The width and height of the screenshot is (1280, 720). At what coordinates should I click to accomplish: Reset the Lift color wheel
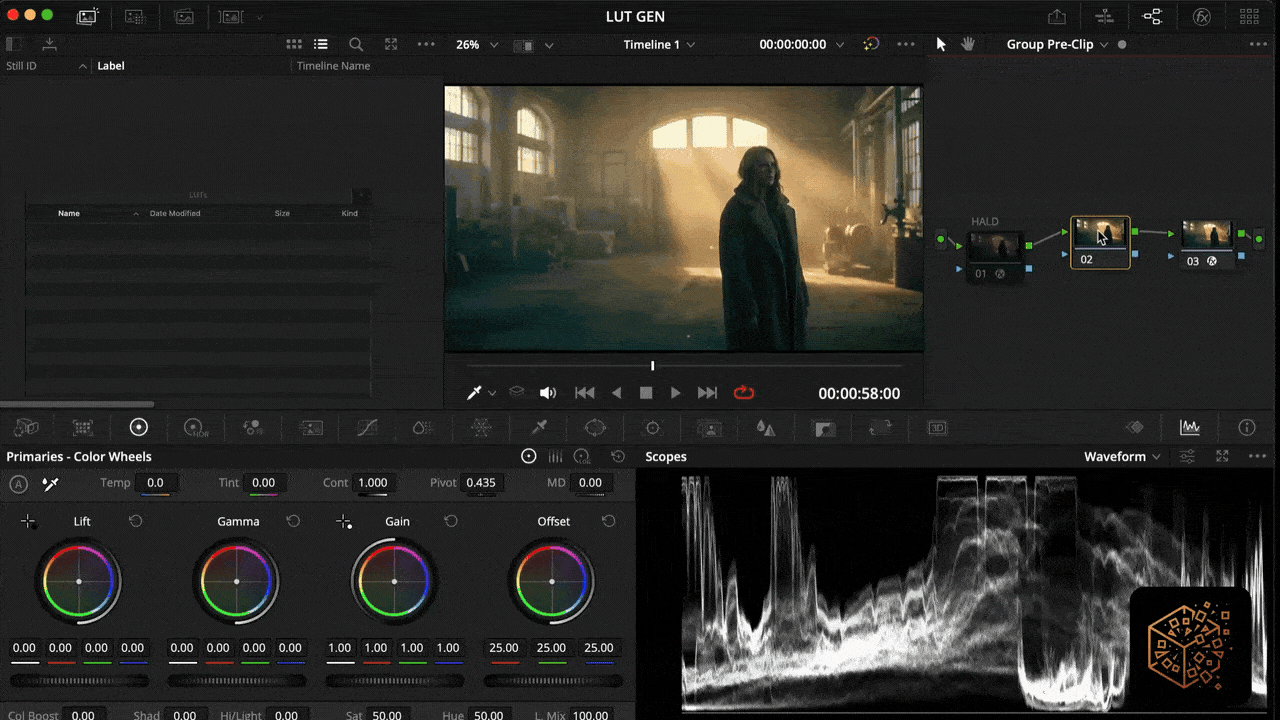(136, 521)
